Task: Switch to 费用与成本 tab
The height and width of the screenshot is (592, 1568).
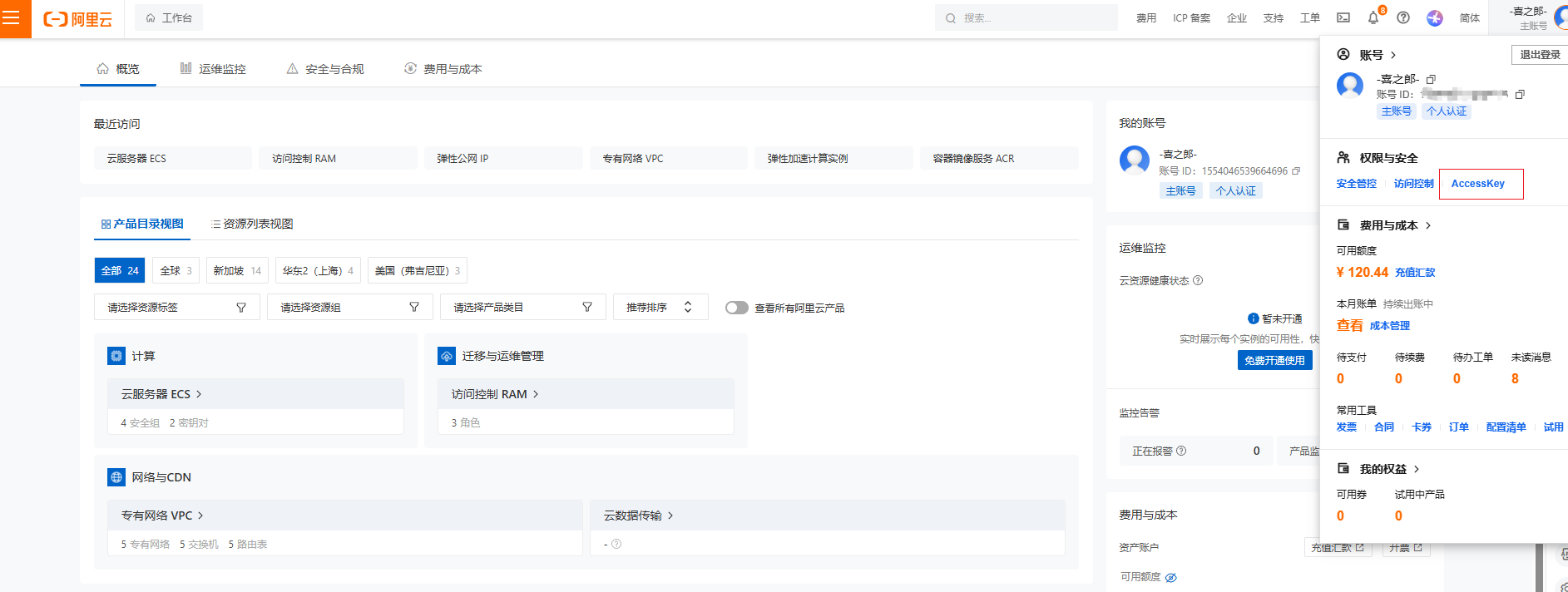Action: point(443,69)
